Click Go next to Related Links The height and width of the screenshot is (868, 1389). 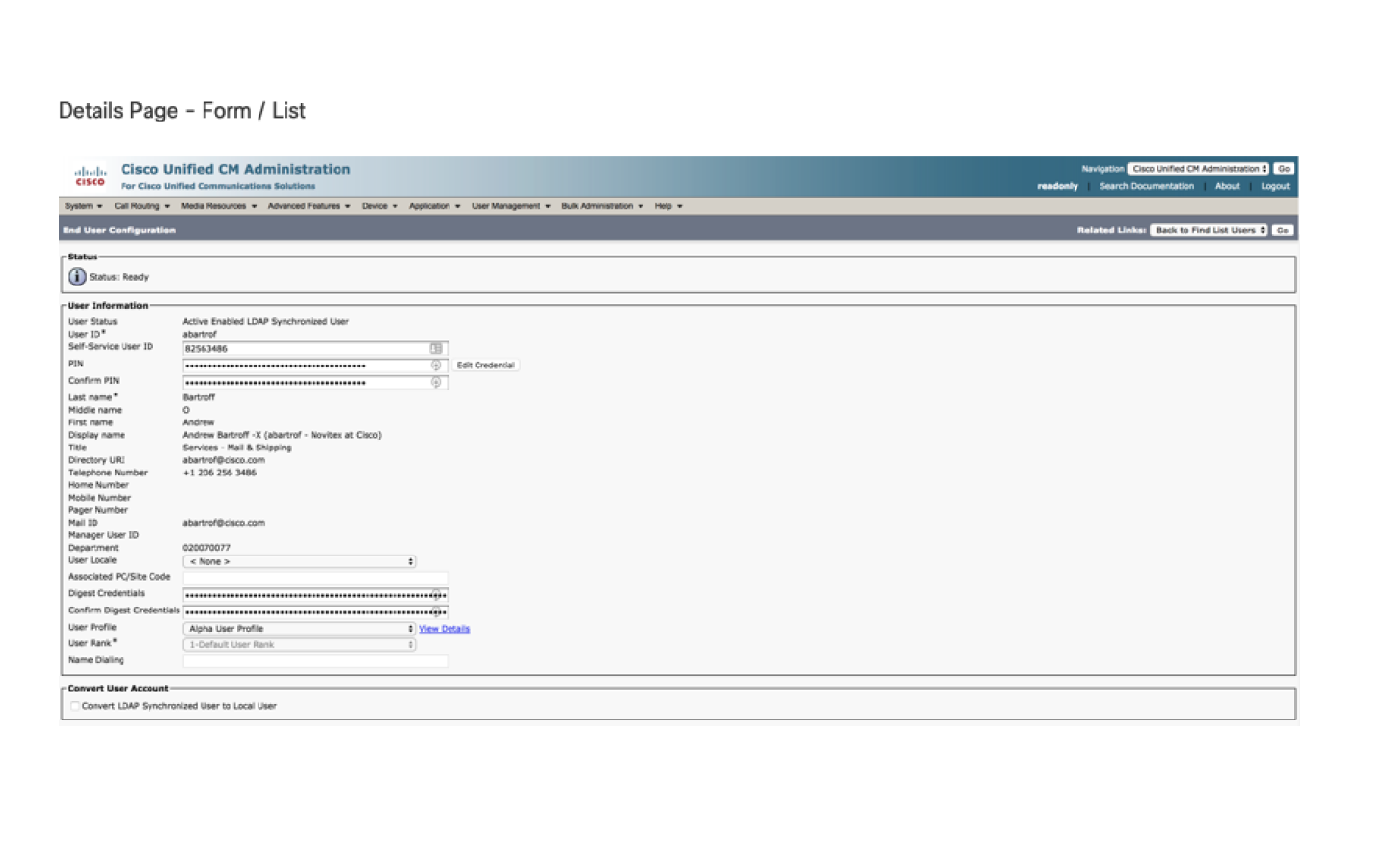(x=1282, y=231)
